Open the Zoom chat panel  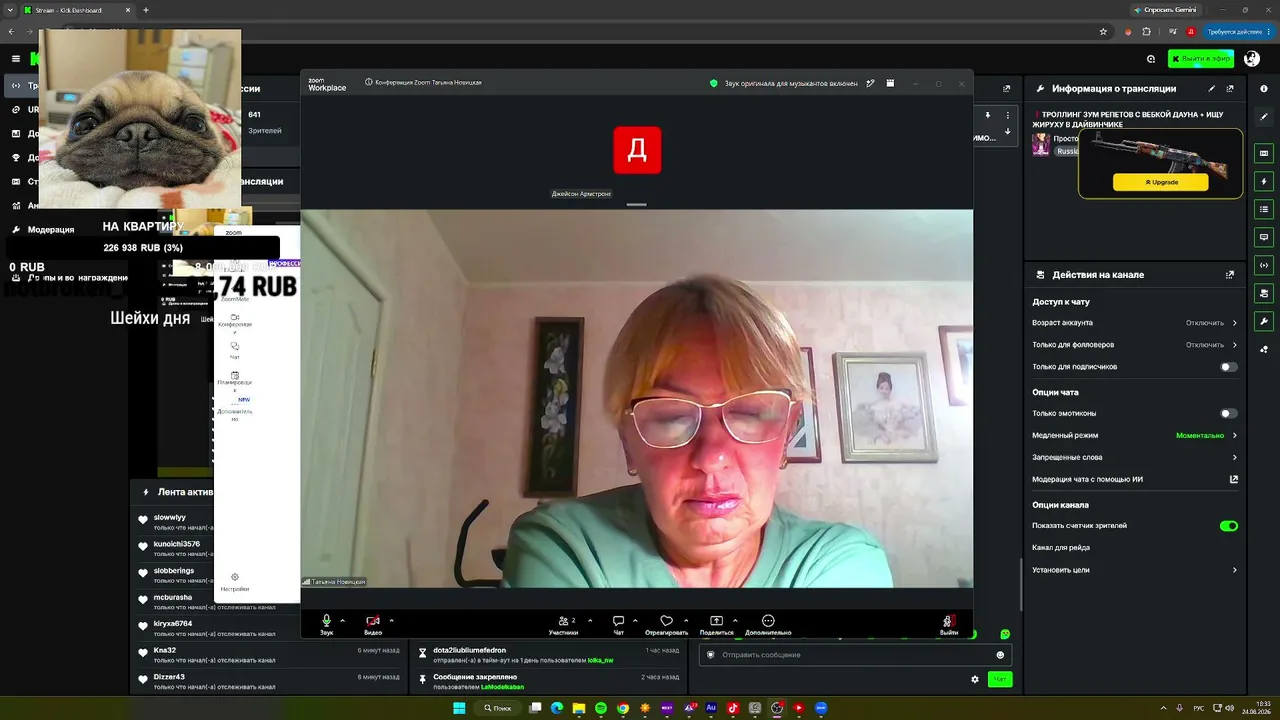coord(618,624)
